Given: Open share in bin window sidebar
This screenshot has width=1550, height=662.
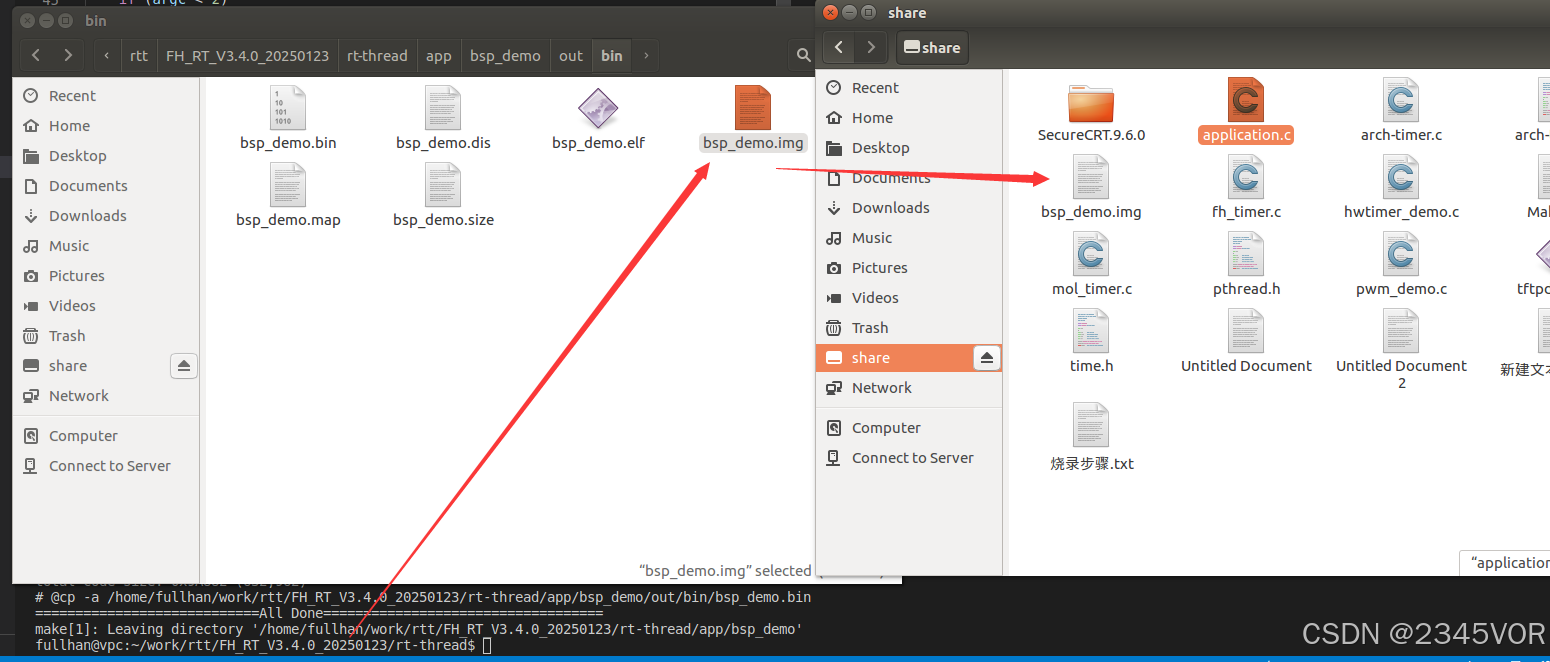Looking at the screenshot, I should click(90, 366).
